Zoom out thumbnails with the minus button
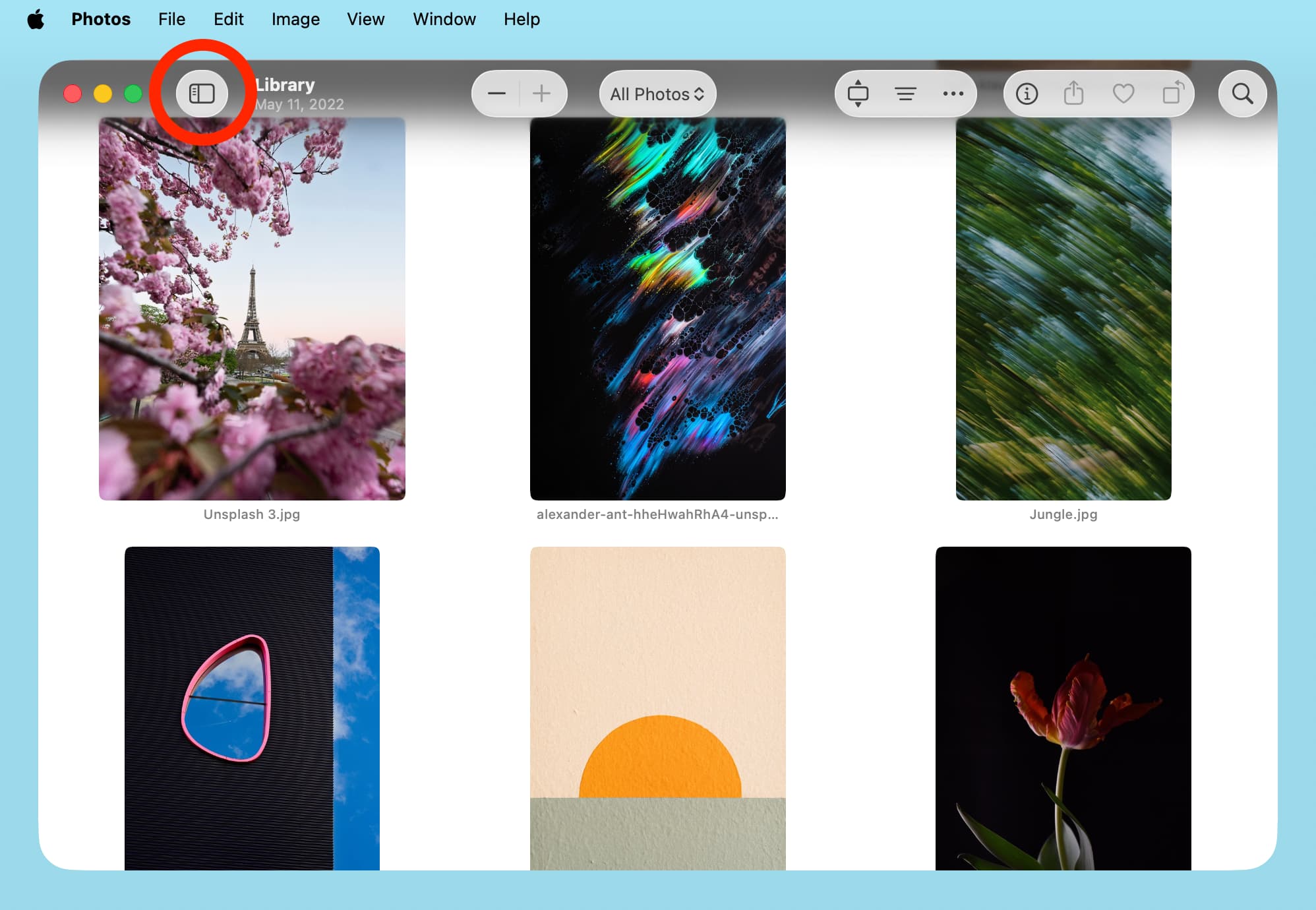1316x910 pixels. [x=496, y=94]
